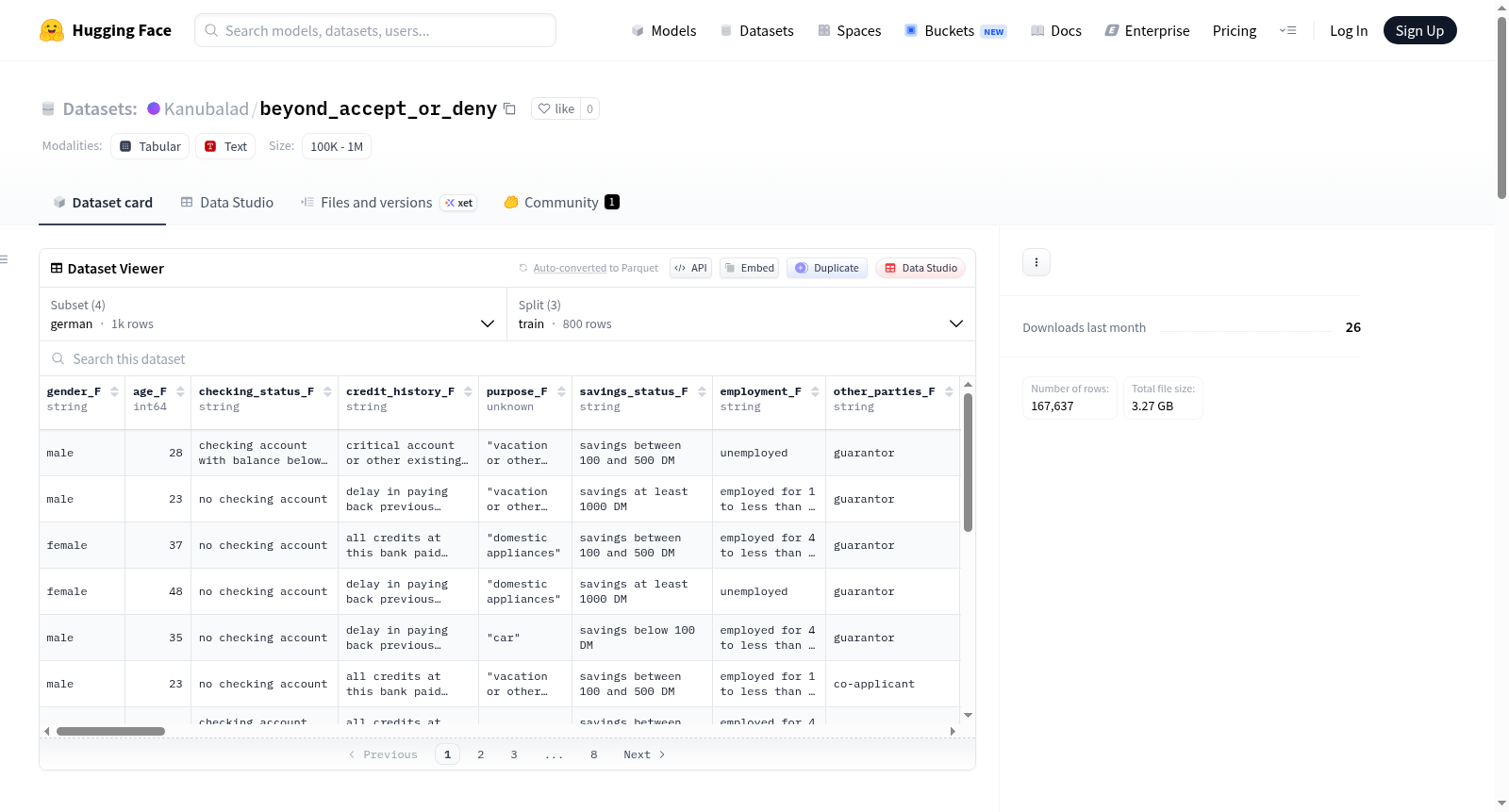The height and width of the screenshot is (812, 1509).
Task: Click the API button in Dataset Viewer
Action: click(x=690, y=268)
